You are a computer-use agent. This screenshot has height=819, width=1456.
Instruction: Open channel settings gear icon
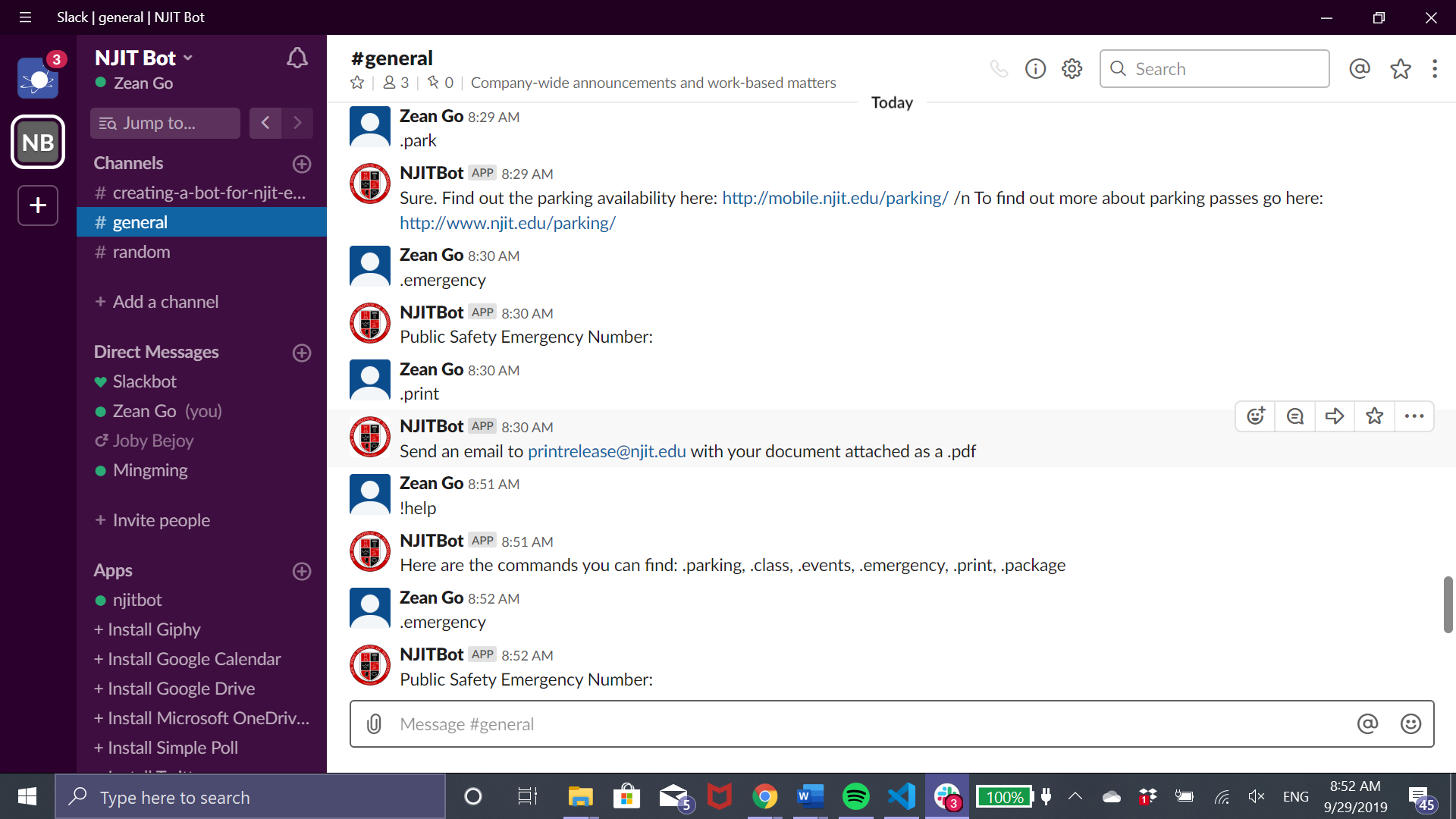click(x=1072, y=69)
